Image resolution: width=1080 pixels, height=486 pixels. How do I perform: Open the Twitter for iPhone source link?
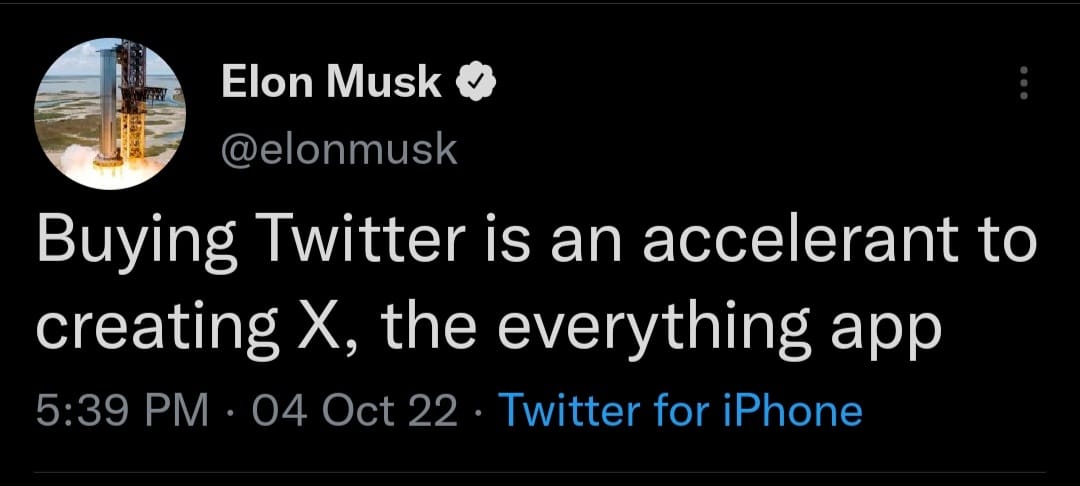pos(679,411)
